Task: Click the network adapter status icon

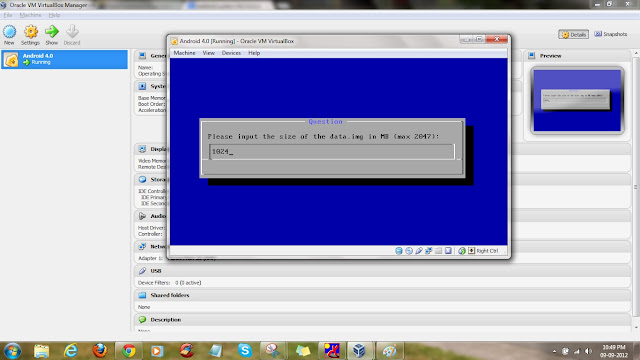Action: coord(428,251)
